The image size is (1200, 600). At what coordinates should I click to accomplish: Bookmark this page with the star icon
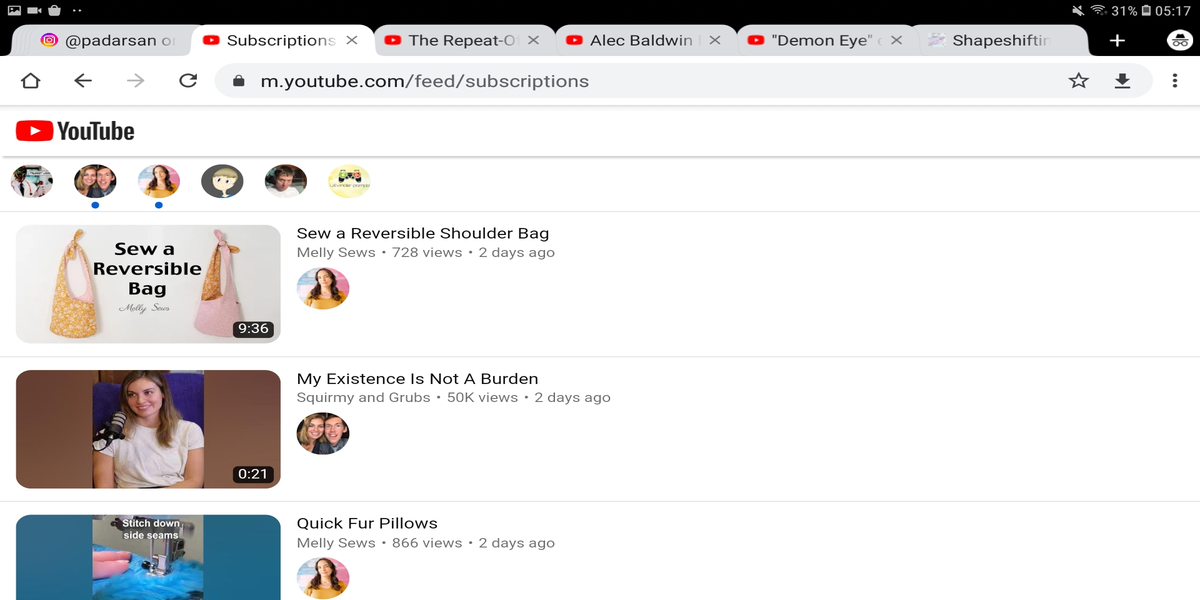click(1078, 81)
